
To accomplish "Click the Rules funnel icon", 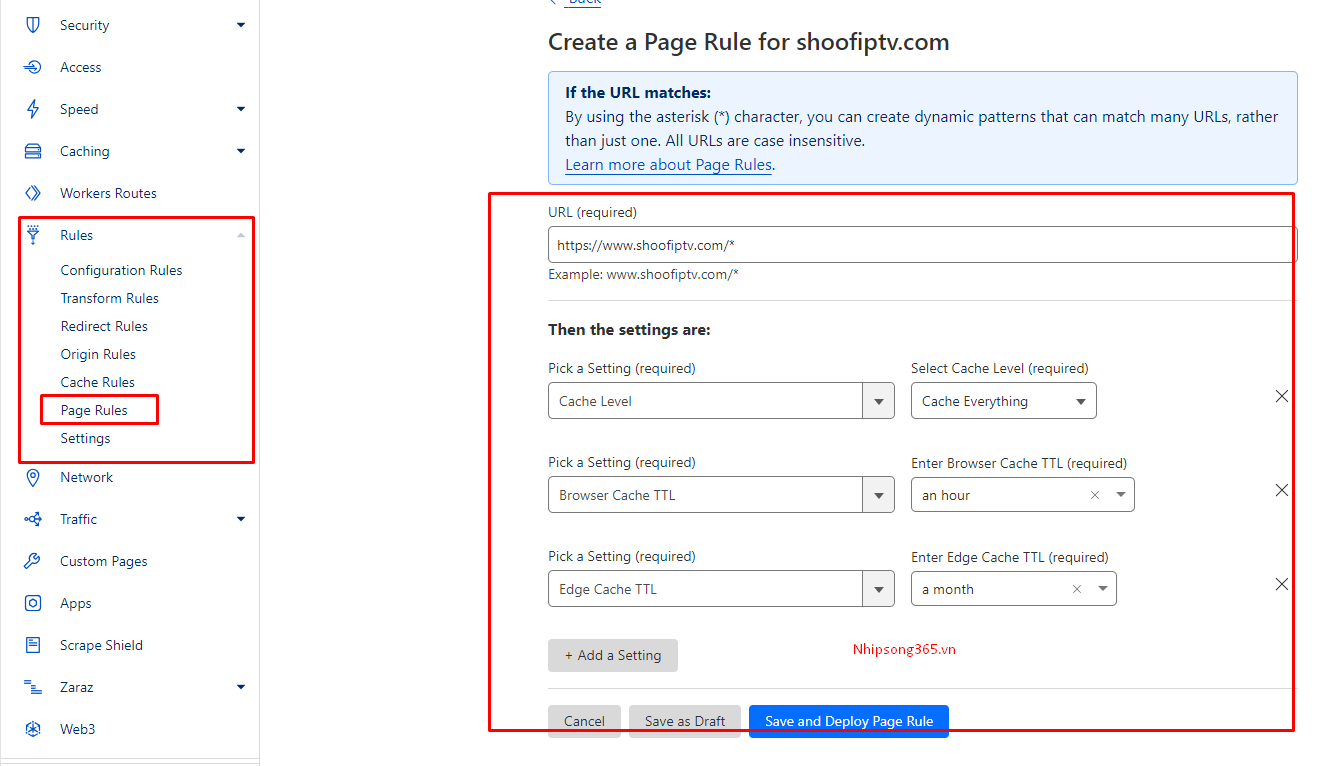I will click(33, 235).
